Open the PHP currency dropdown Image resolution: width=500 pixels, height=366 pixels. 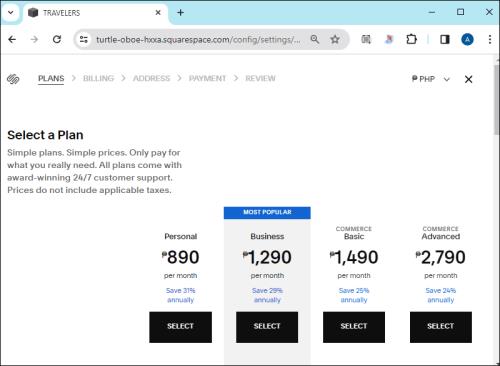[x=431, y=79]
